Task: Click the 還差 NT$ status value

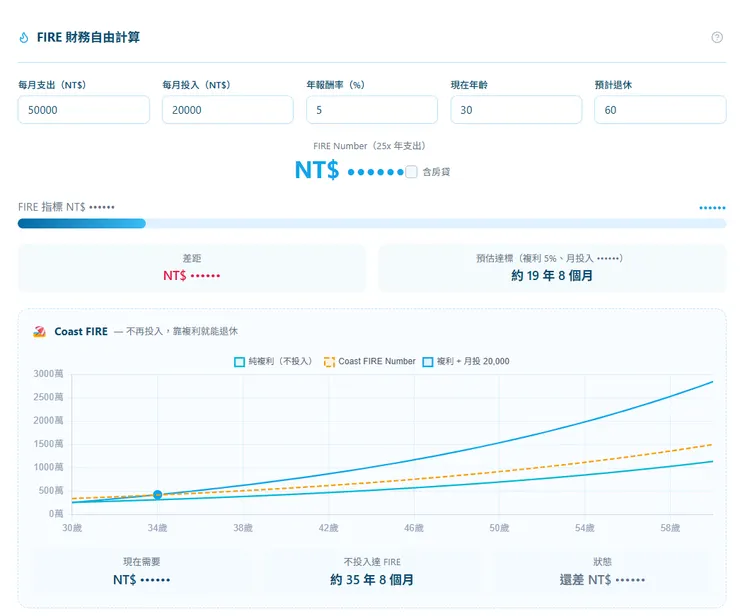Action: 602,580
